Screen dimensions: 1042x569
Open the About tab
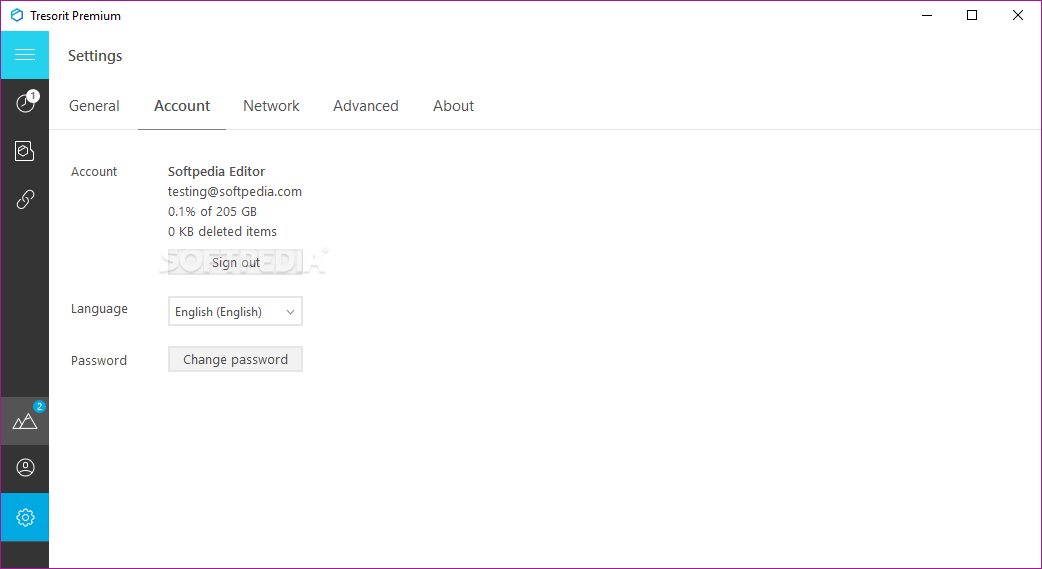click(x=453, y=106)
